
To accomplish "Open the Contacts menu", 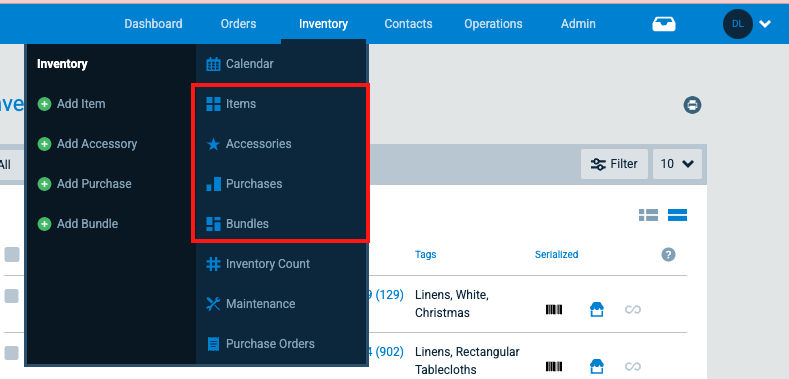I will [408, 24].
